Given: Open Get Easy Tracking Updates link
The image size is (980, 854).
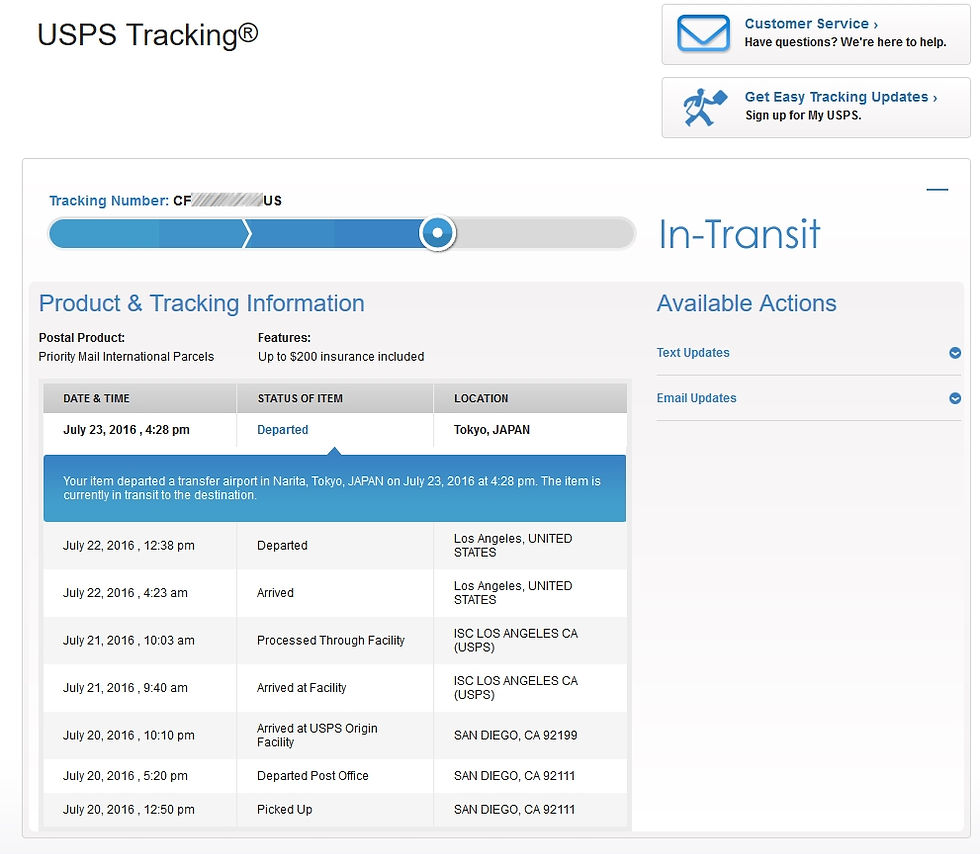Looking at the screenshot, I should pos(841,97).
